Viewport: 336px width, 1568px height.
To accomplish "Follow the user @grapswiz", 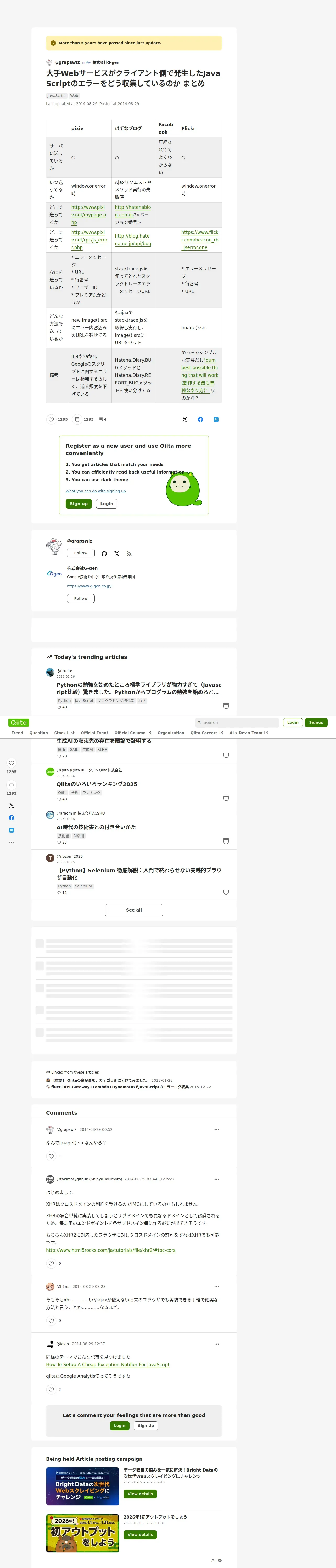I will (81, 553).
